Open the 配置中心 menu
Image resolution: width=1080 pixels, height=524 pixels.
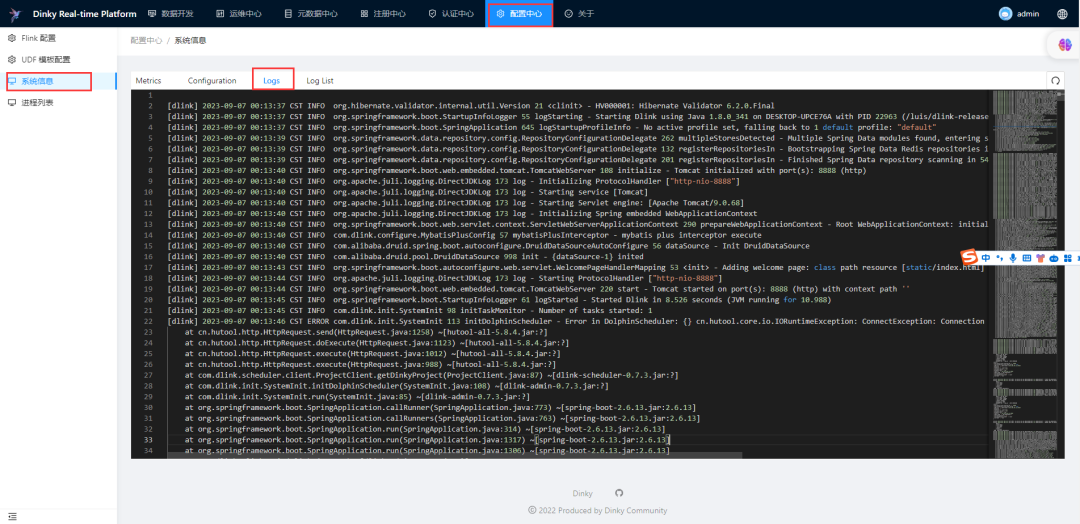click(x=519, y=13)
